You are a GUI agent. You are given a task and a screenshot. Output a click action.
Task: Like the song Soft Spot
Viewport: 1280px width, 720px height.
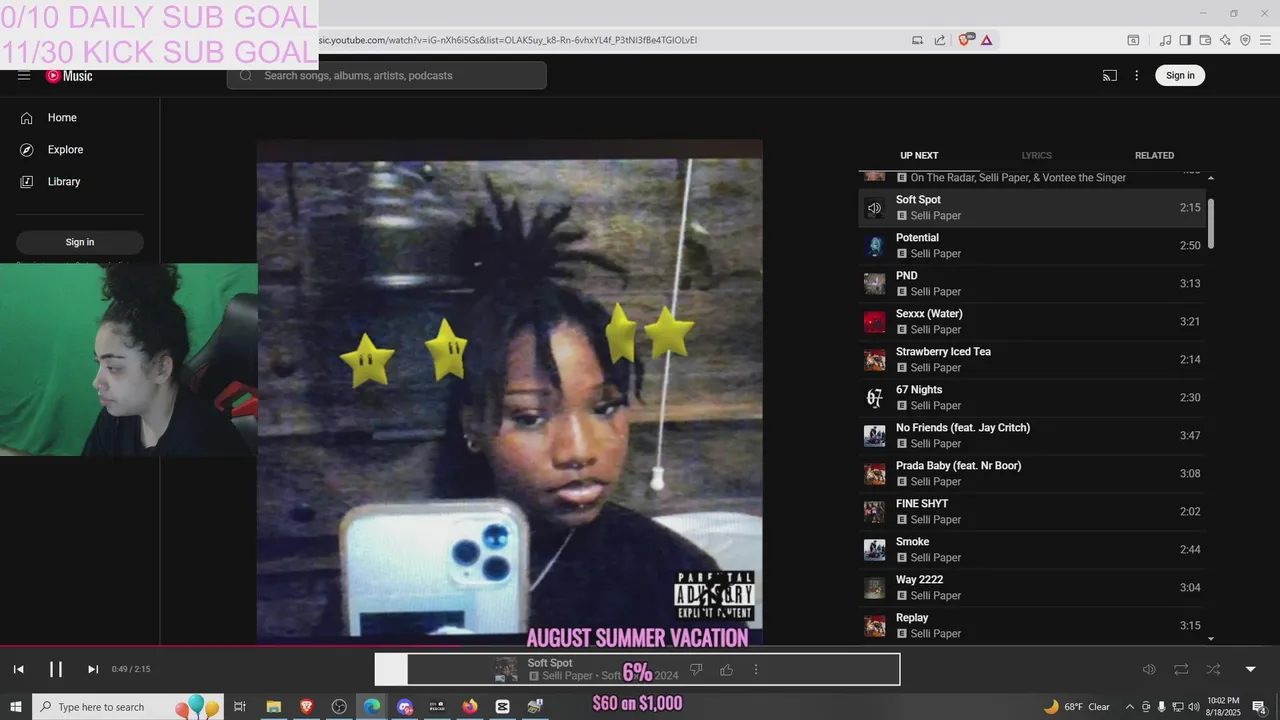point(727,670)
